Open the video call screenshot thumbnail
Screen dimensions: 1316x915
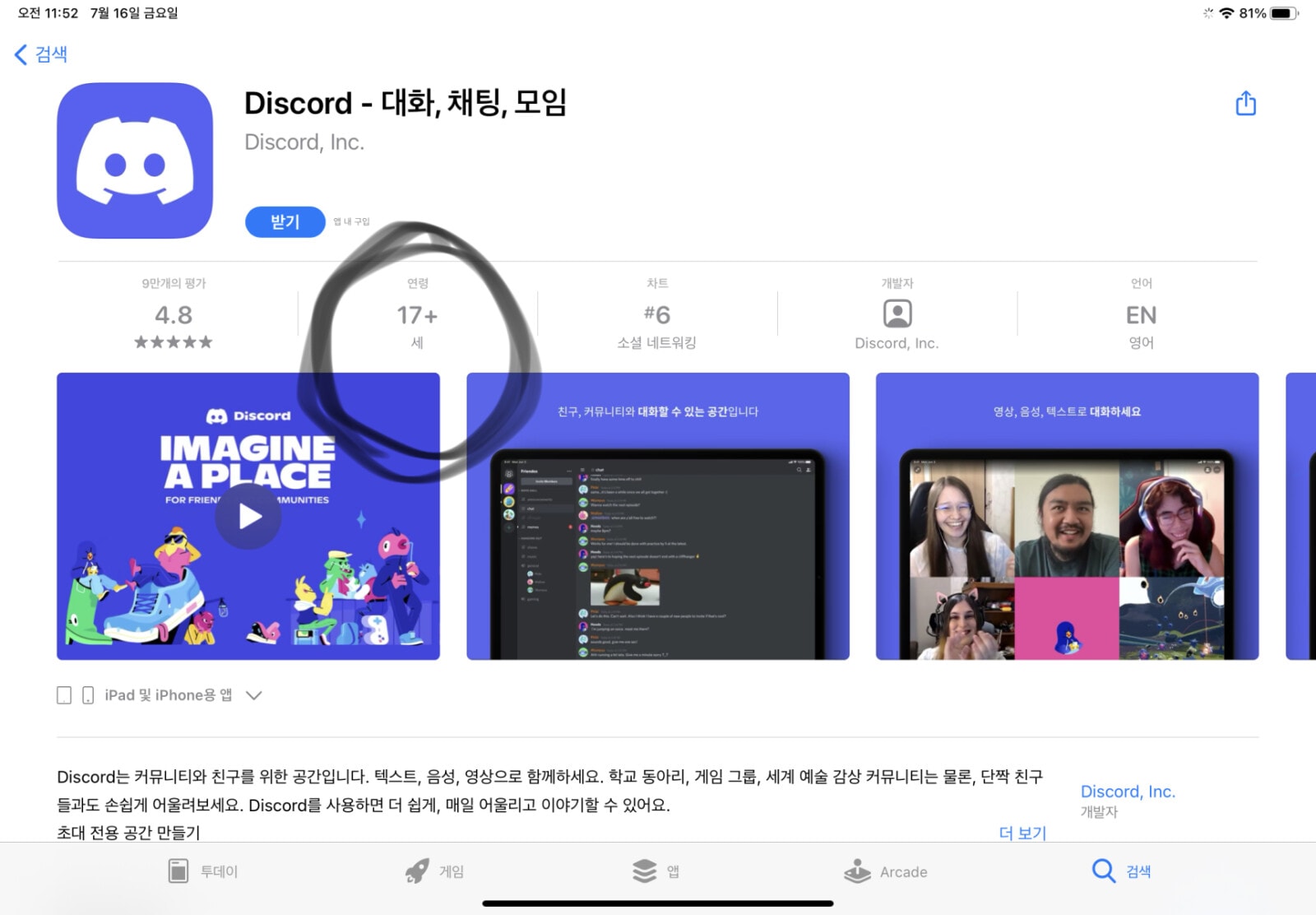click(x=1068, y=516)
